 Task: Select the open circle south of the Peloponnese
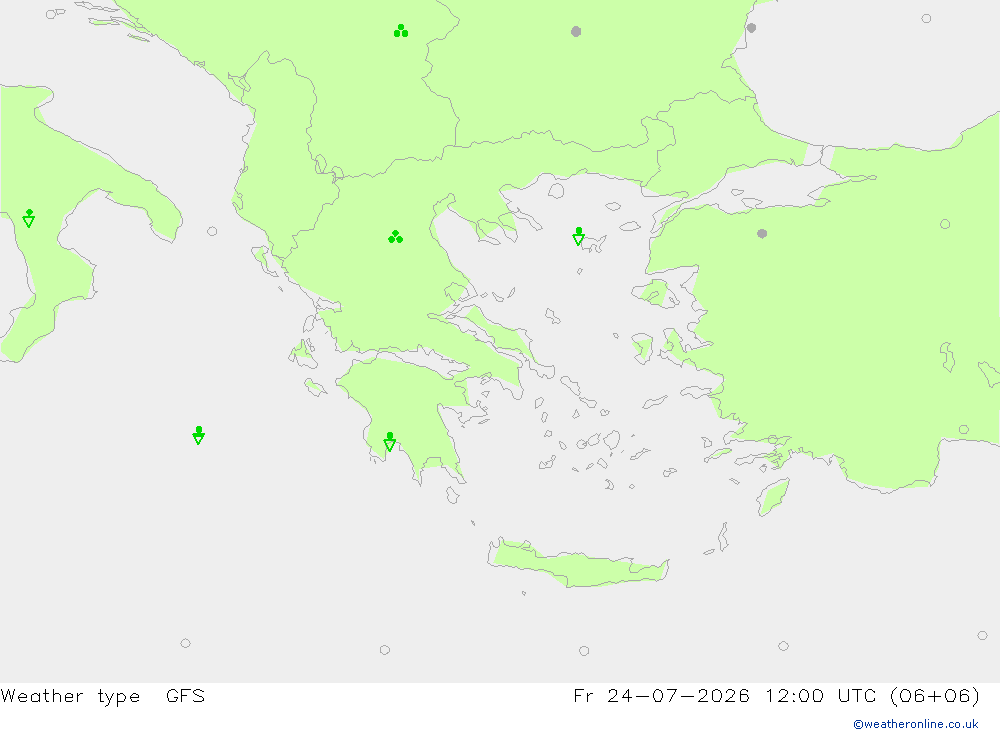tap(385, 649)
